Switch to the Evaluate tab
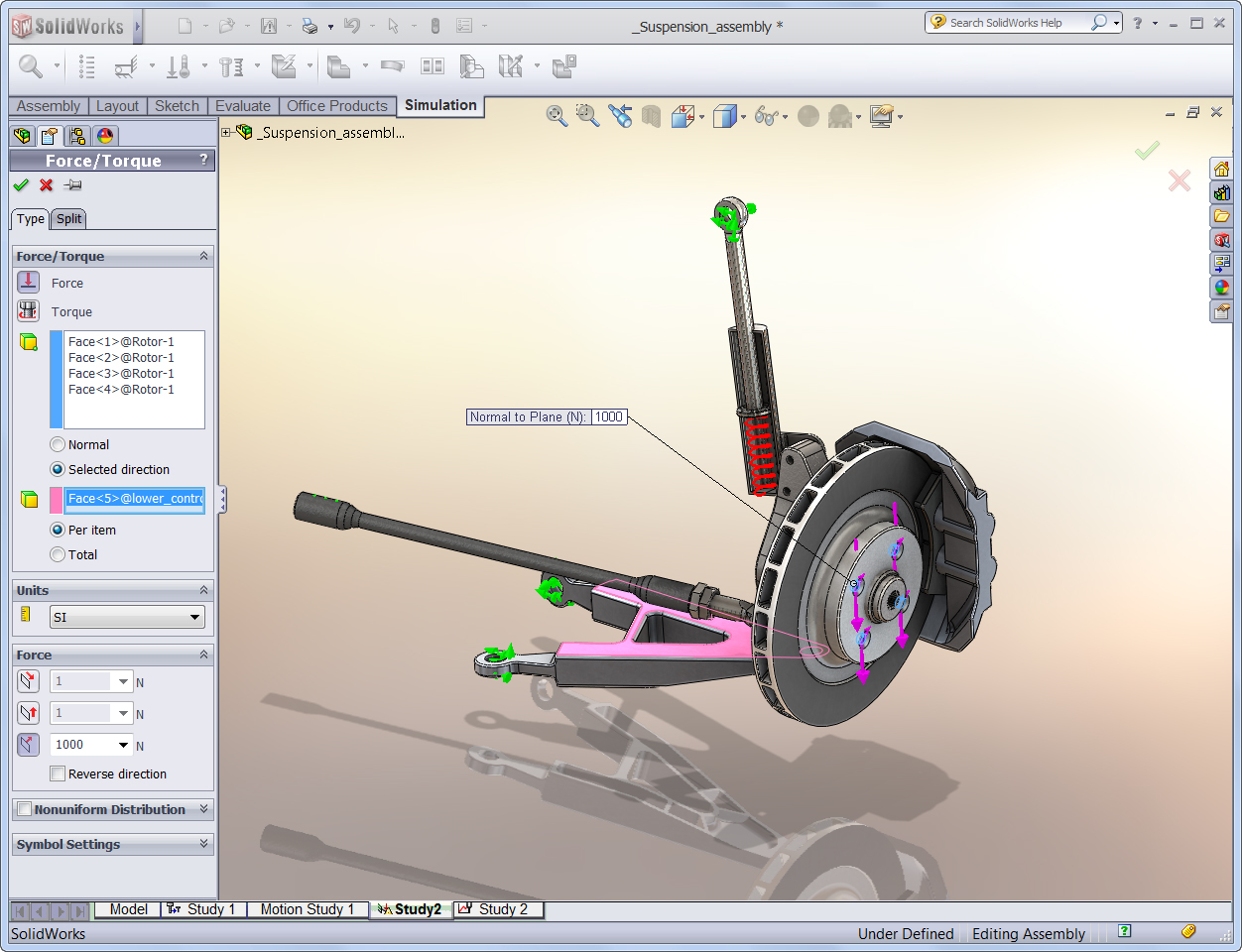This screenshot has width=1242, height=952. (242, 106)
